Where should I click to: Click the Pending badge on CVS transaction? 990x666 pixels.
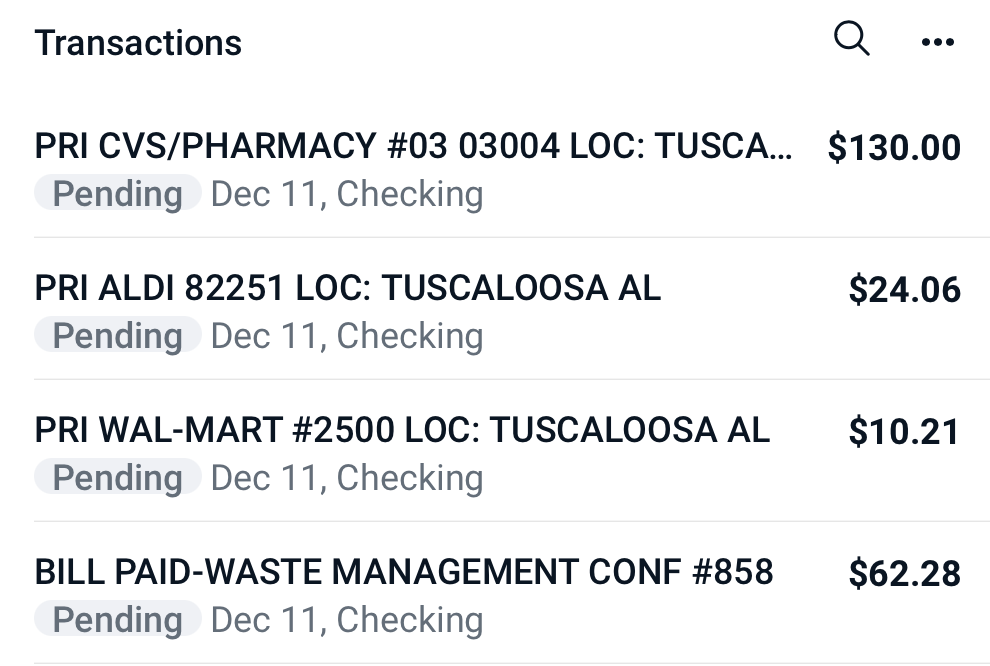(116, 193)
